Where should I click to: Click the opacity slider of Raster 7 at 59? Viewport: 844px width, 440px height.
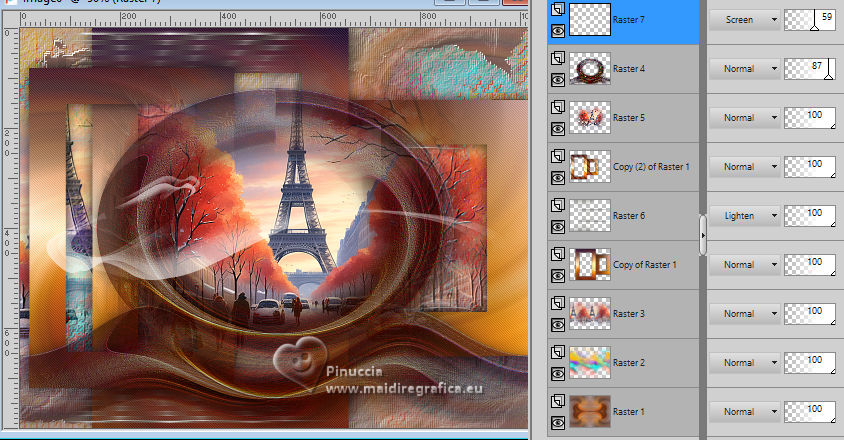[x=810, y=20]
